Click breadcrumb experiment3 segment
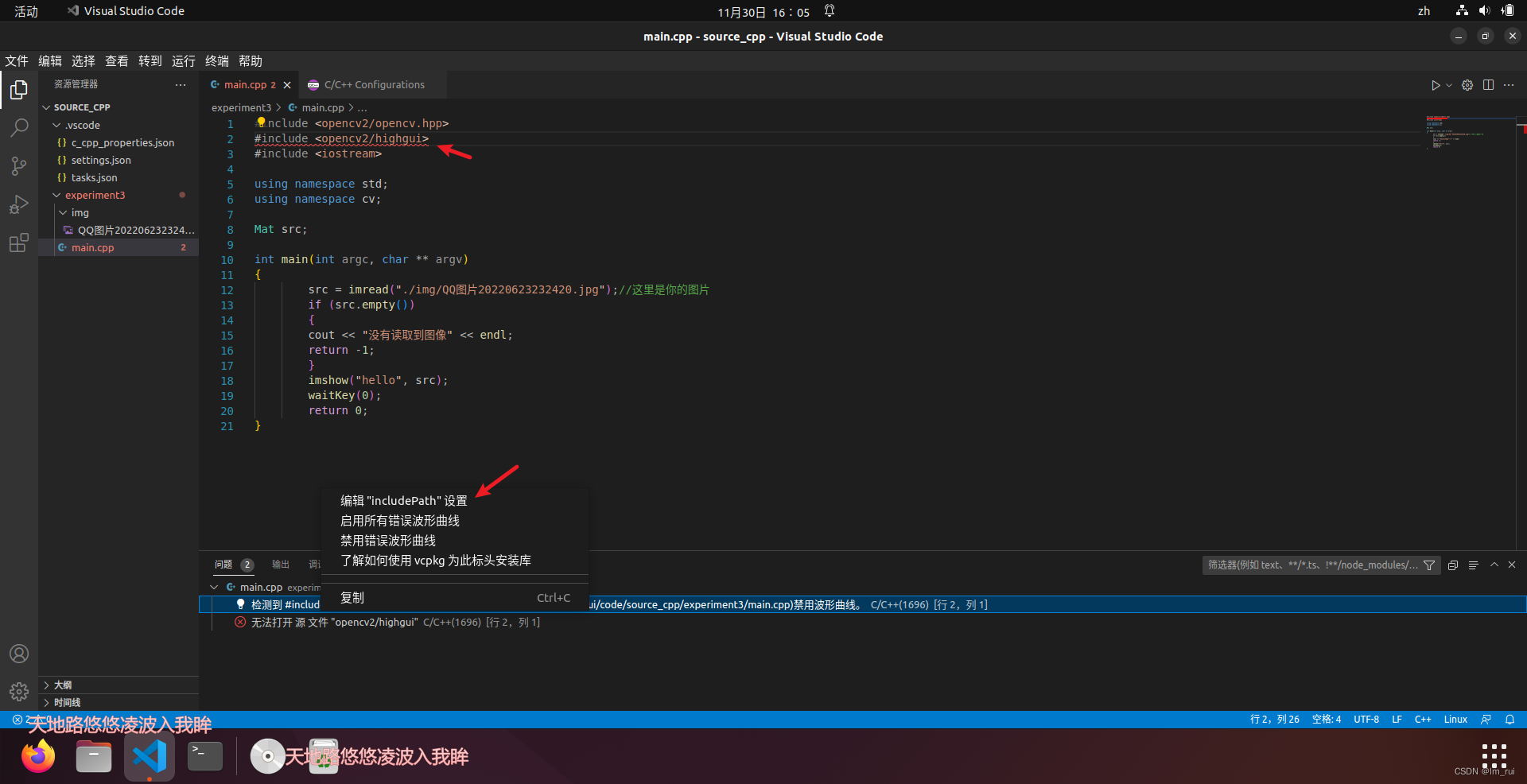This screenshot has width=1527, height=784. (x=241, y=108)
